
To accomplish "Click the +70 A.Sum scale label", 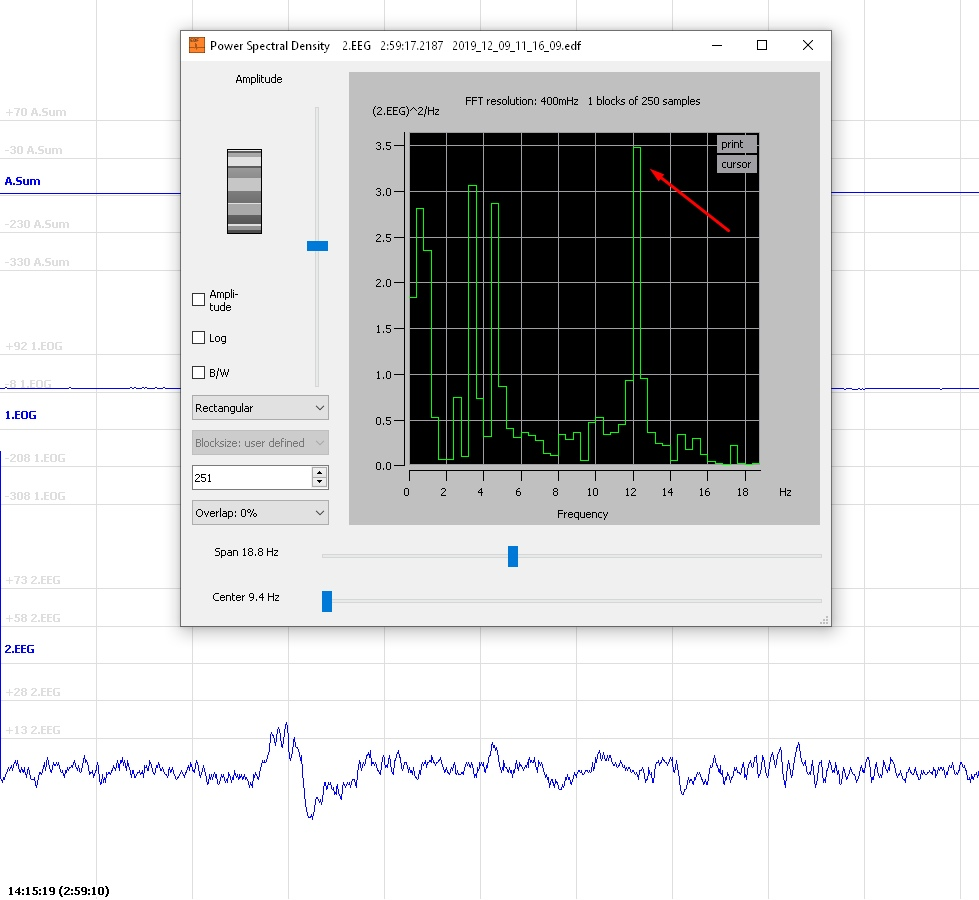I will pyautogui.click(x=36, y=112).
